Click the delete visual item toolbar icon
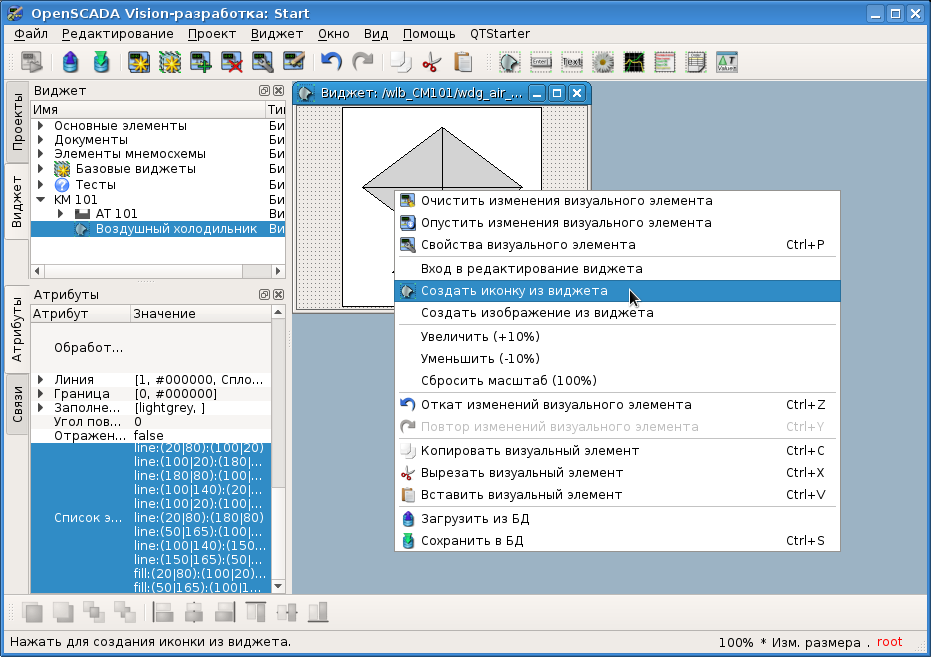This screenshot has height=657, width=931. pos(232,62)
